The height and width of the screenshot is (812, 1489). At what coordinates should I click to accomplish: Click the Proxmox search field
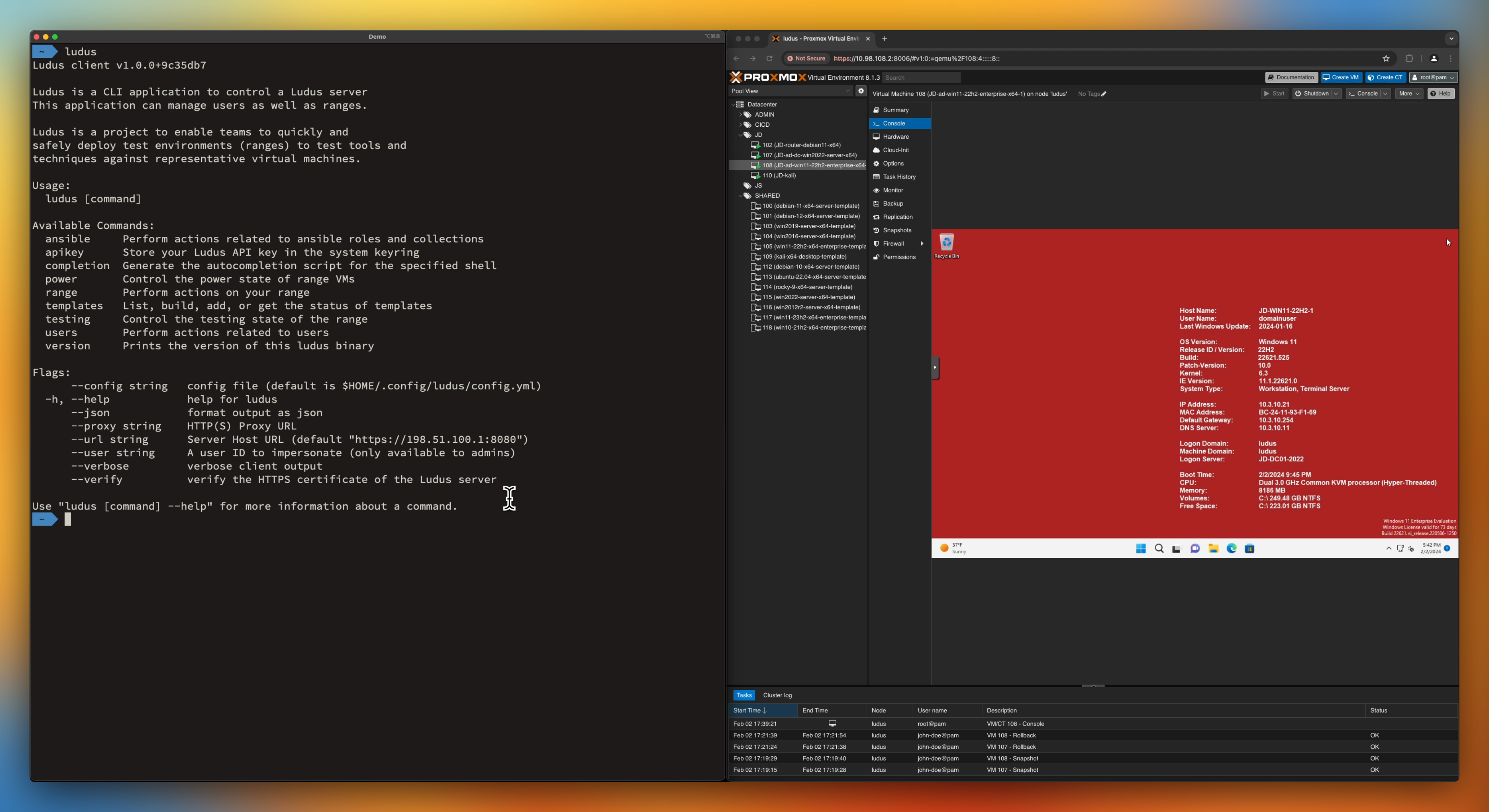click(921, 78)
